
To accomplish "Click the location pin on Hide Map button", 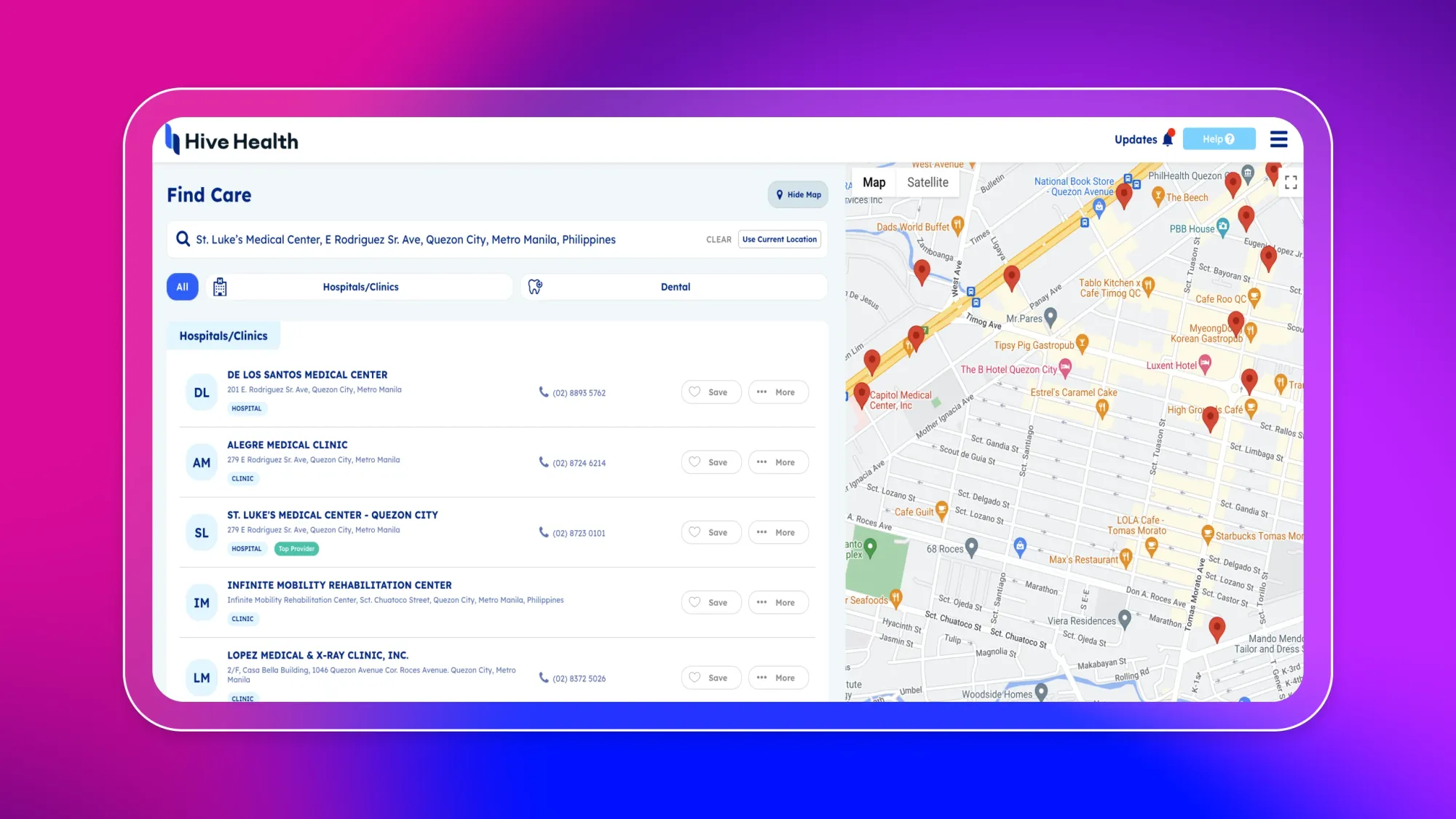I will pos(780,194).
